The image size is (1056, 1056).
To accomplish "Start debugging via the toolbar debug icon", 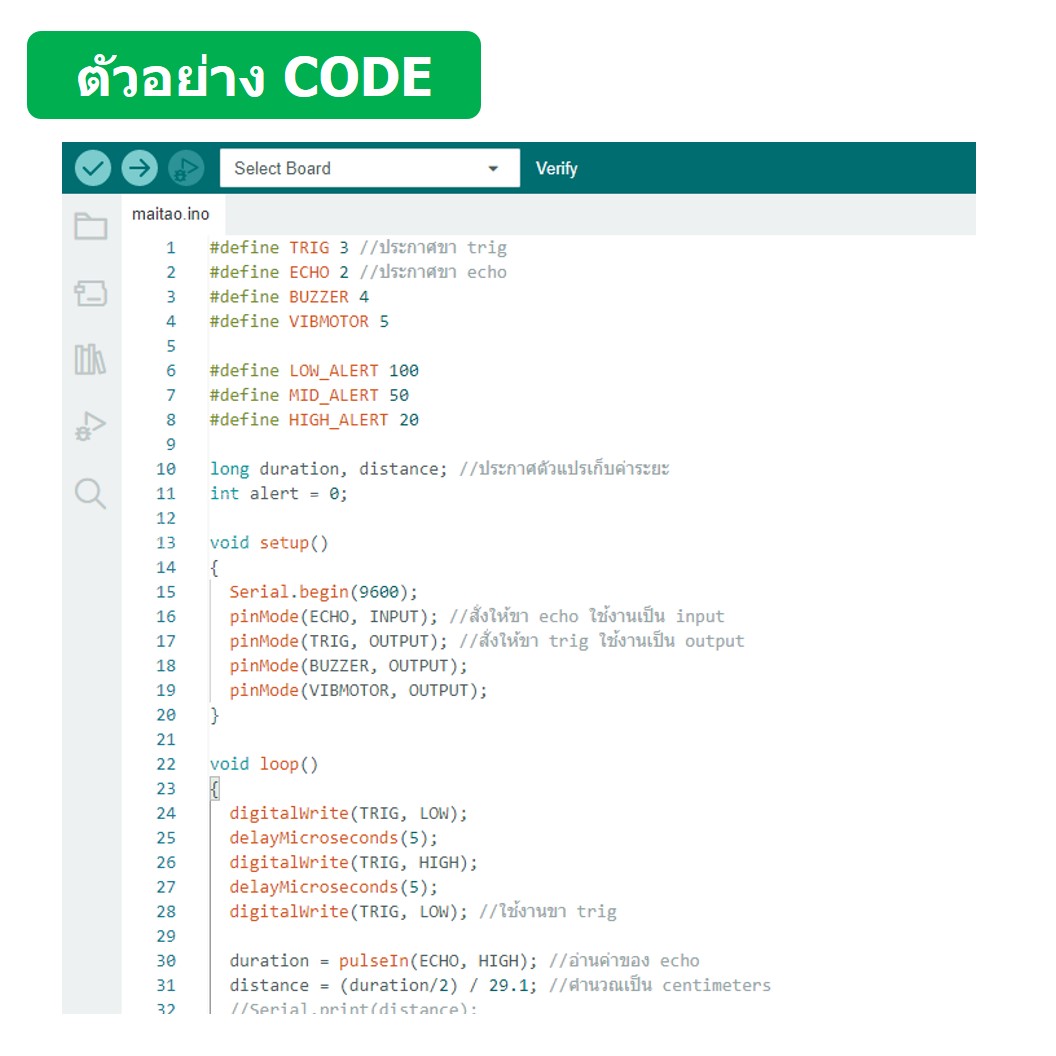I will tap(185, 167).
